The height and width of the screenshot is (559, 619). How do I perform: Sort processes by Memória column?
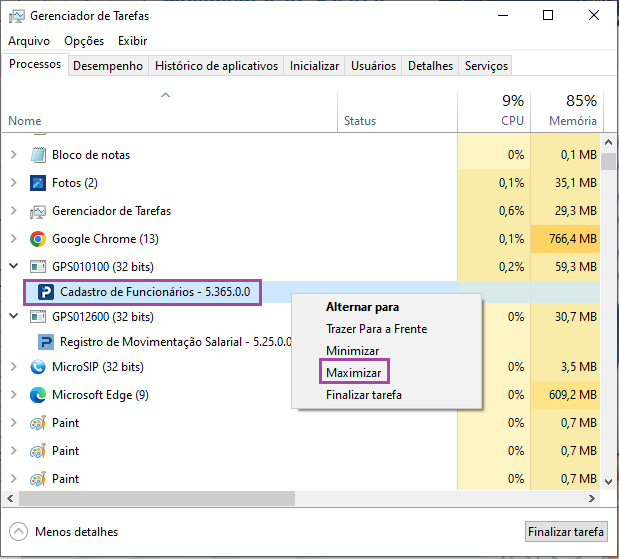coord(572,121)
